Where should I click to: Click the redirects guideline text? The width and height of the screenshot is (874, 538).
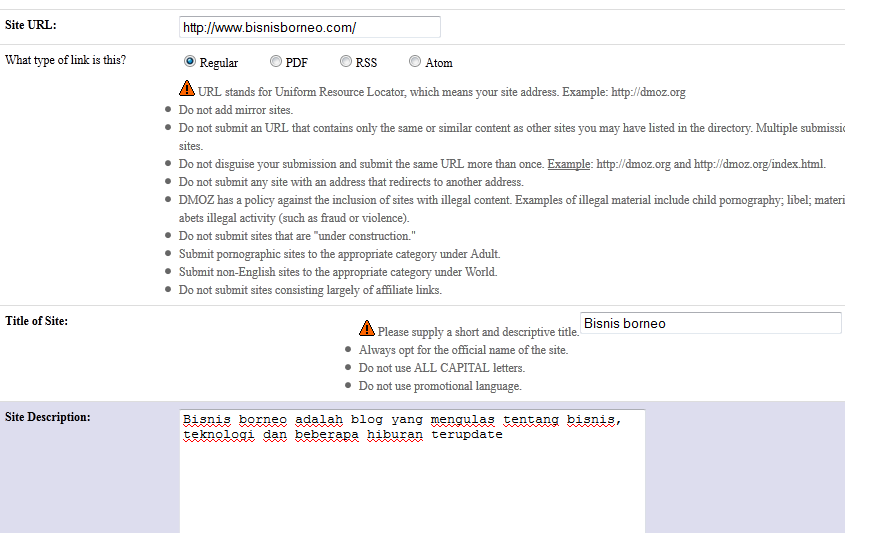click(351, 182)
